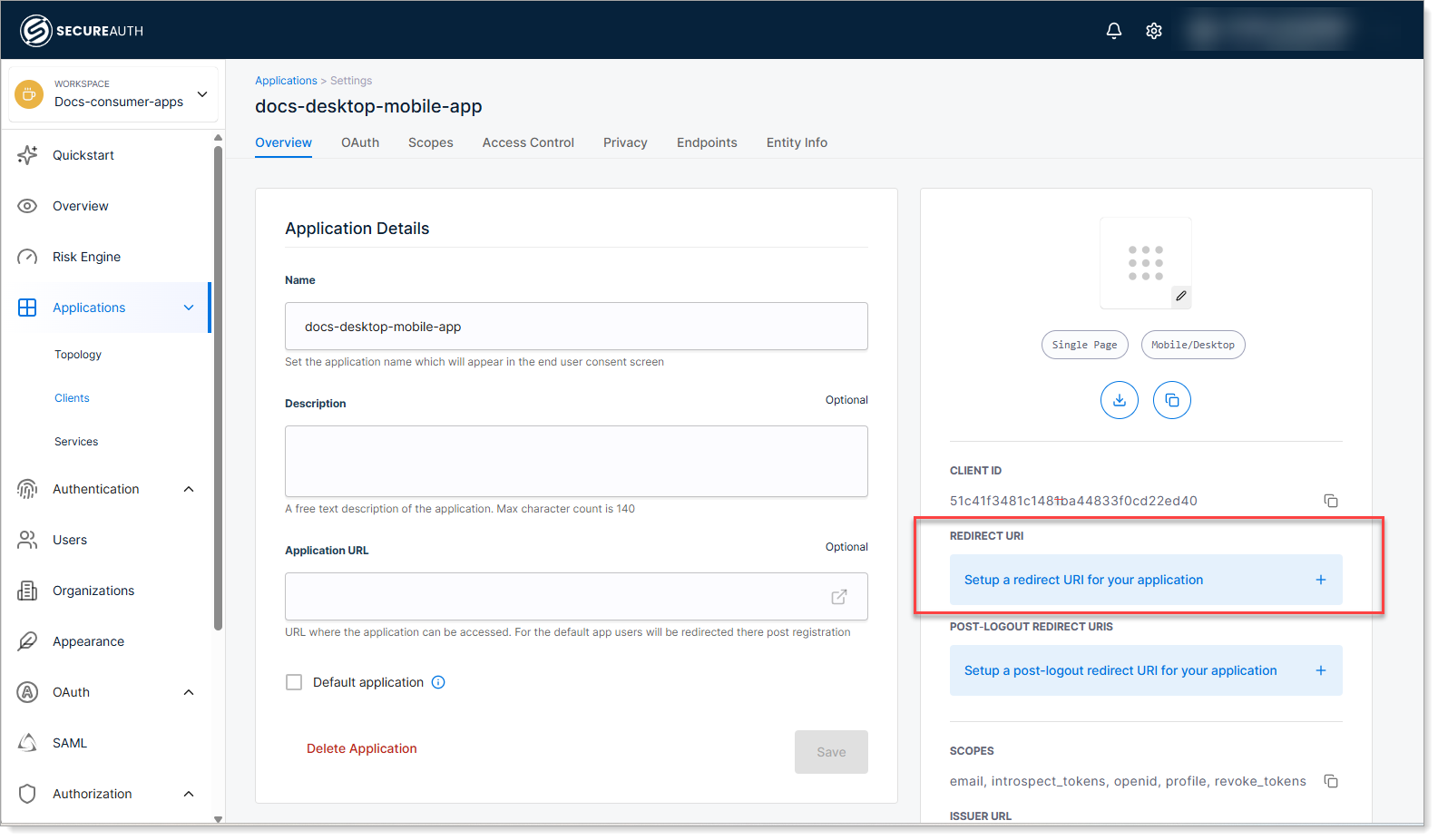This screenshot has width=1438, height=840.
Task: Switch to the Overview tab
Action: click(283, 142)
